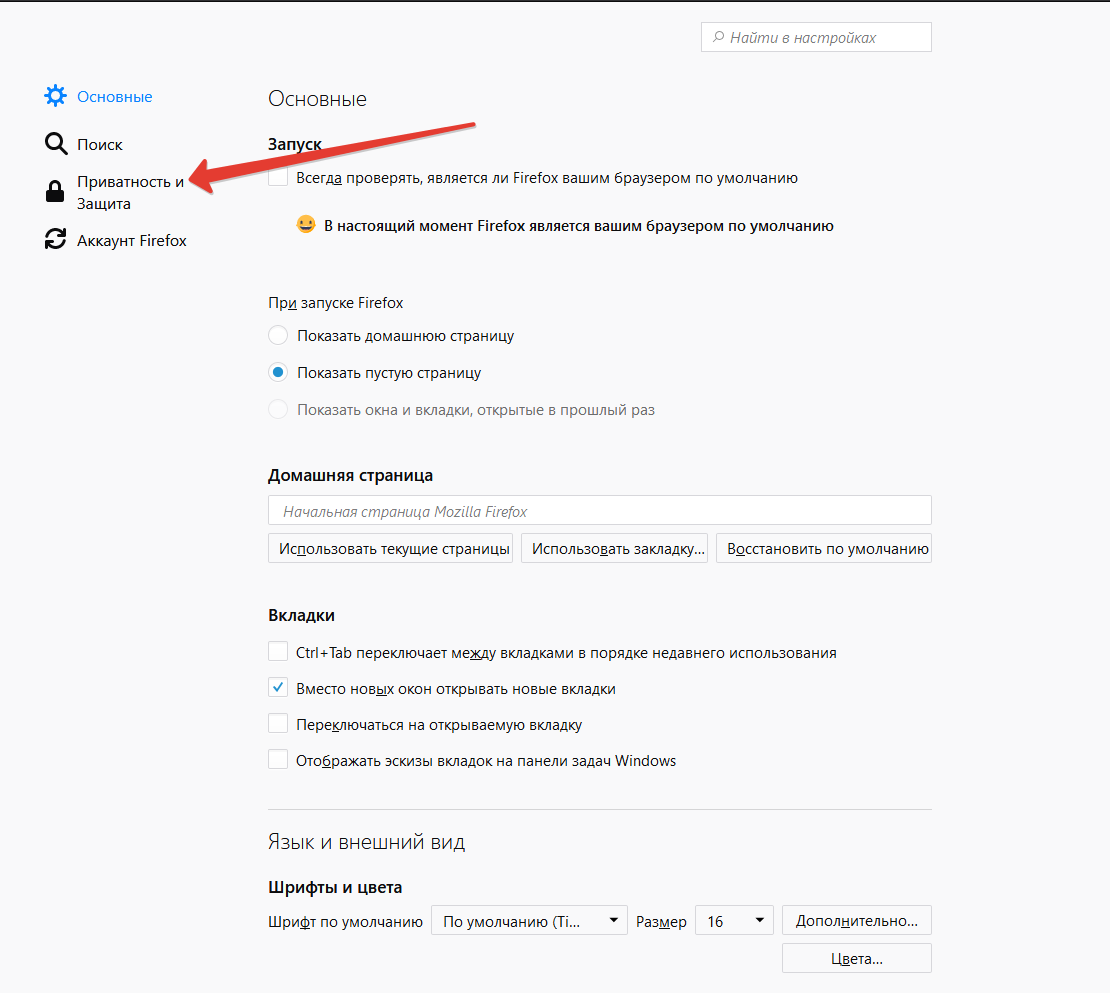Select Показать пустую страницу radio option

tap(278, 372)
